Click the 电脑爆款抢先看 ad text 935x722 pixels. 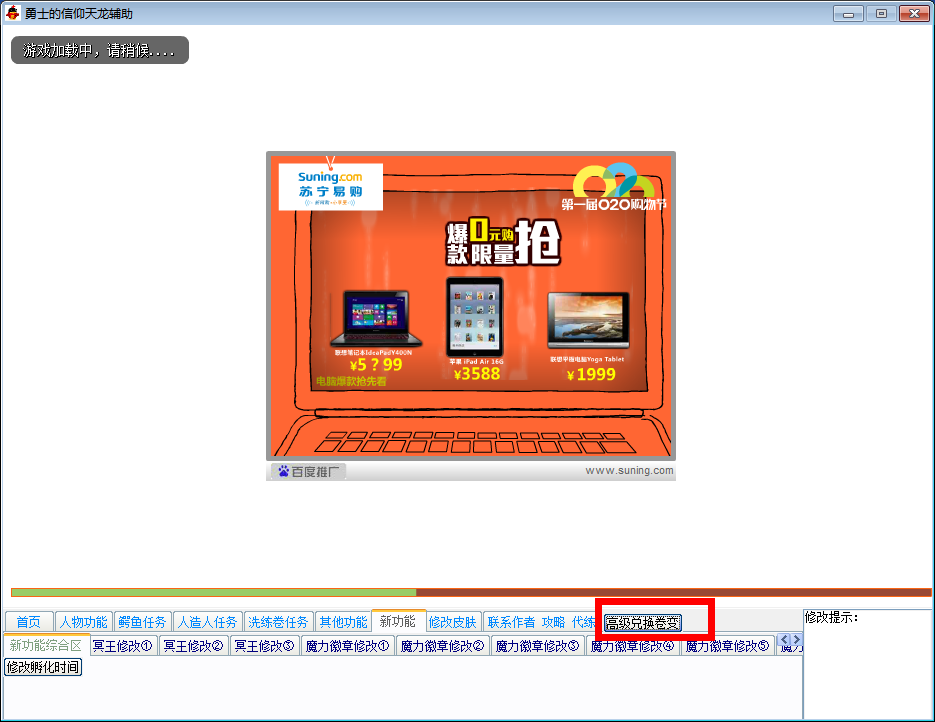coord(351,381)
